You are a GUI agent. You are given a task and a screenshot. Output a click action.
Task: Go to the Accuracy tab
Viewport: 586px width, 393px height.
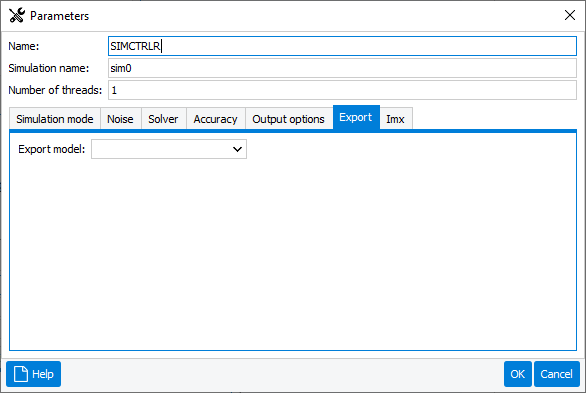click(215, 119)
